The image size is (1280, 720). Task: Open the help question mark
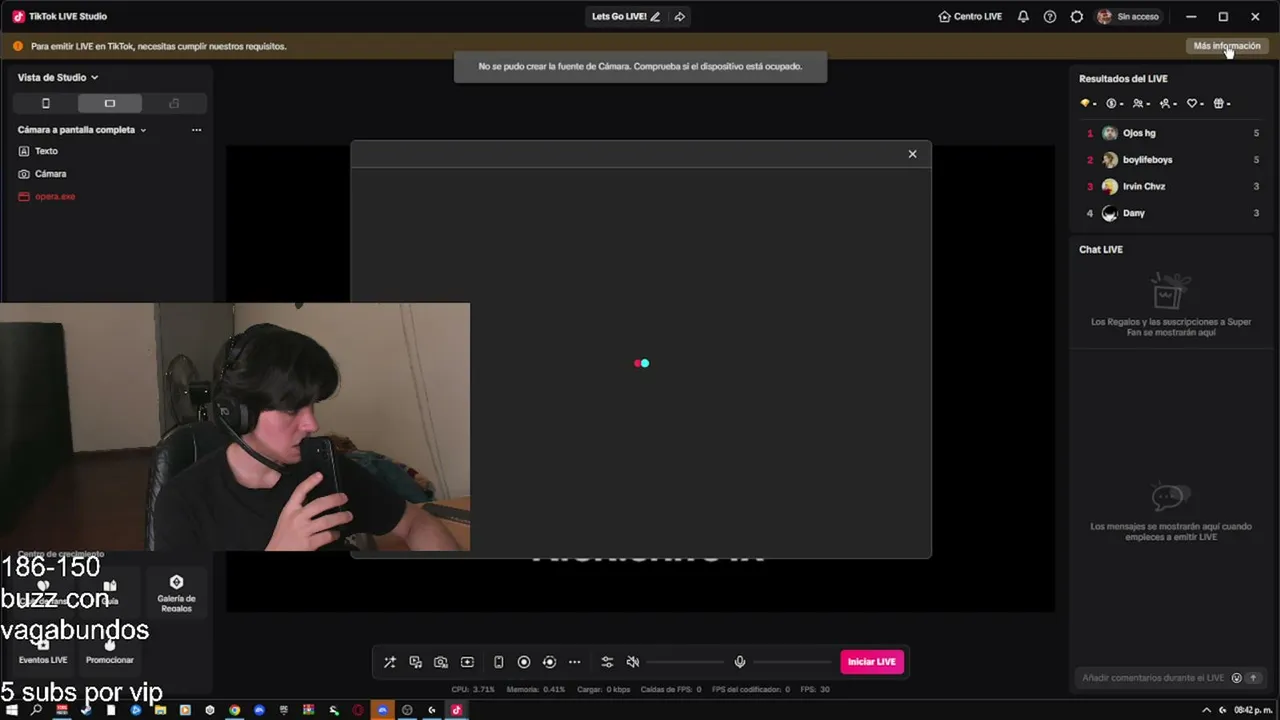(1050, 17)
